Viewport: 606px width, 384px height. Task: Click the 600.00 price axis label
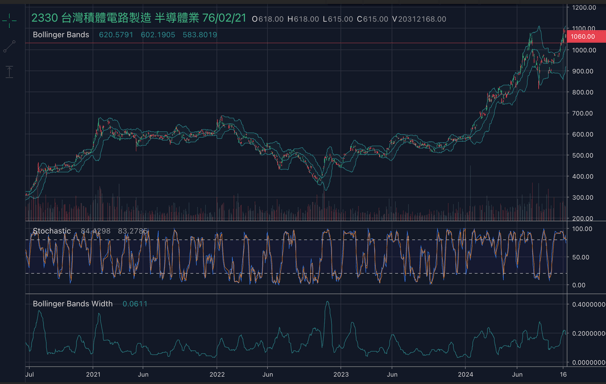coord(582,134)
